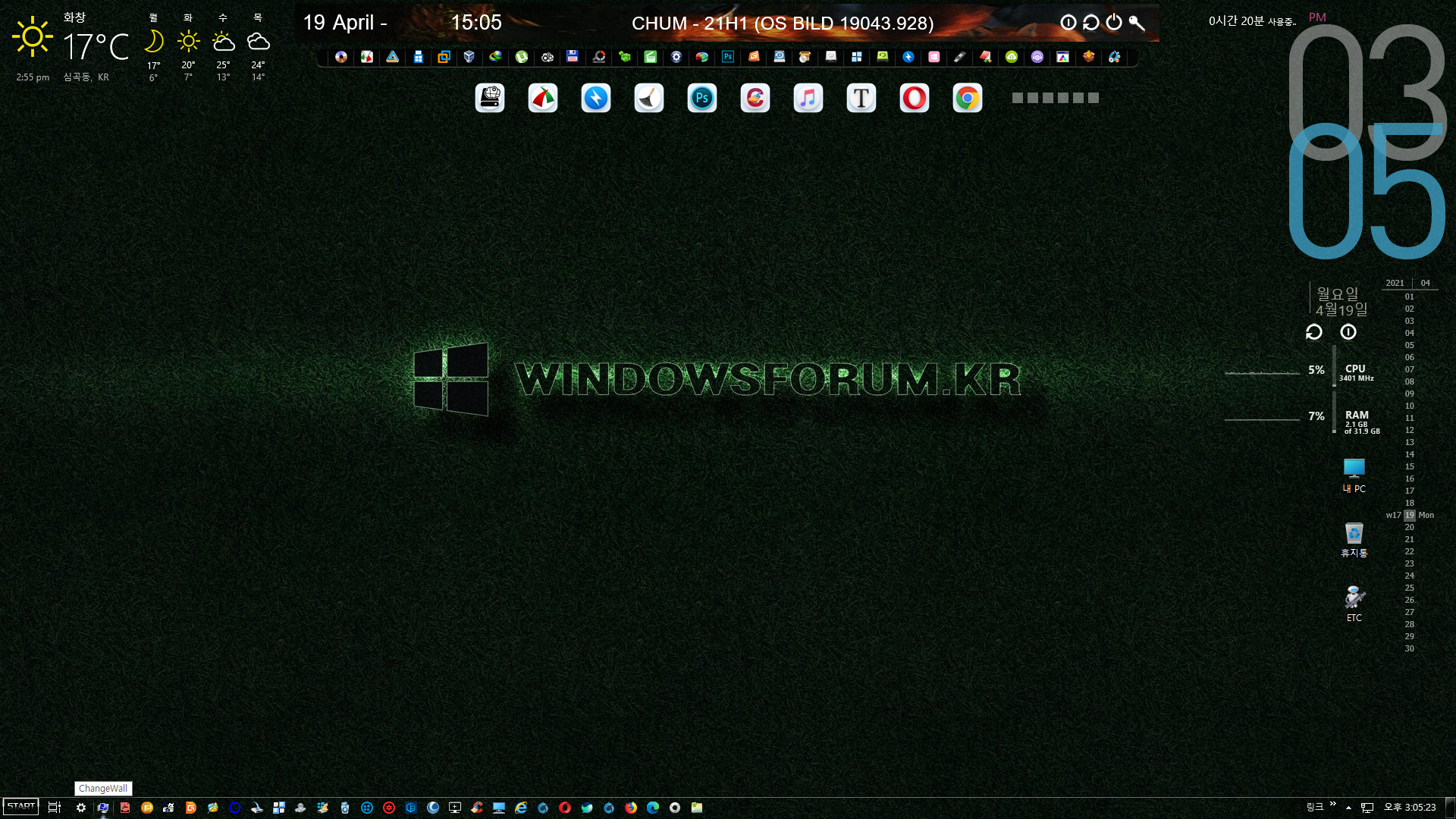This screenshot has width=1456, height=819.
Task: Open CCleaner in the large dock
Action: (x=755, y=98)
